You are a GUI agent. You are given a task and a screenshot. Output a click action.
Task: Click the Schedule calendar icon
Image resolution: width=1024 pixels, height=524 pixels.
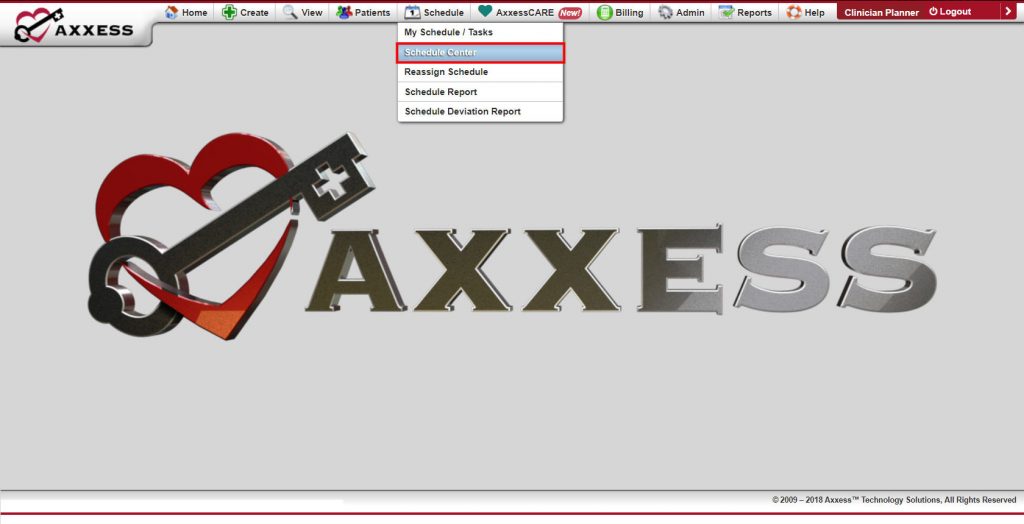412,12
